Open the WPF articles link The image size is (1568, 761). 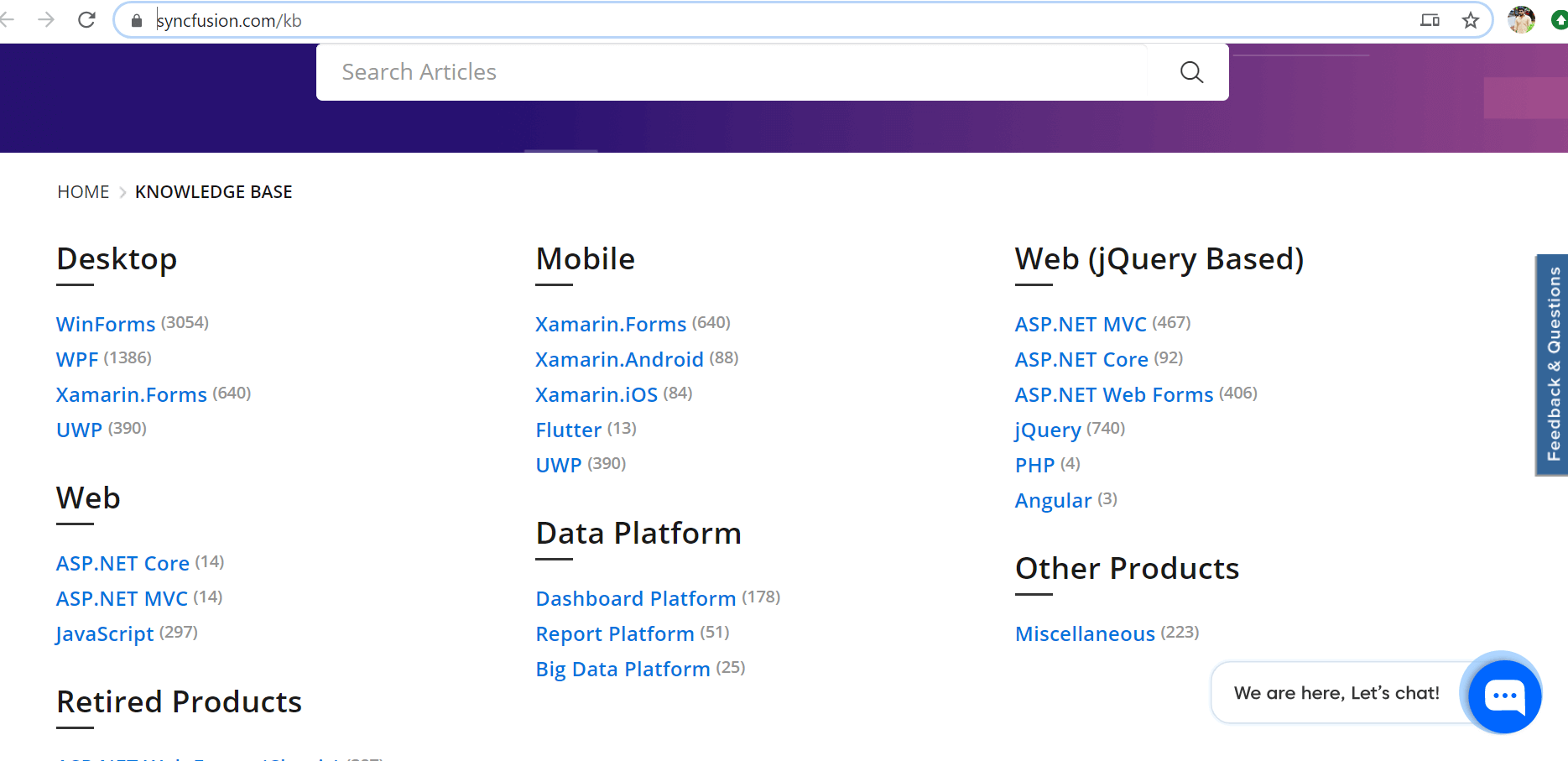tap(77, 359)
